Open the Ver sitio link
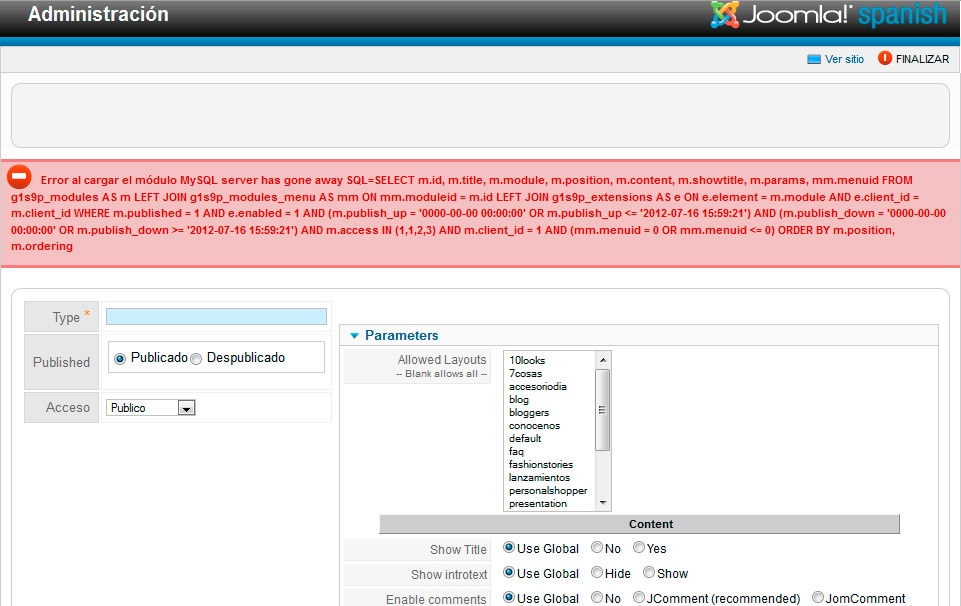Image resolution: width=961 pixels, height=606 pixels. click(844, 59)
